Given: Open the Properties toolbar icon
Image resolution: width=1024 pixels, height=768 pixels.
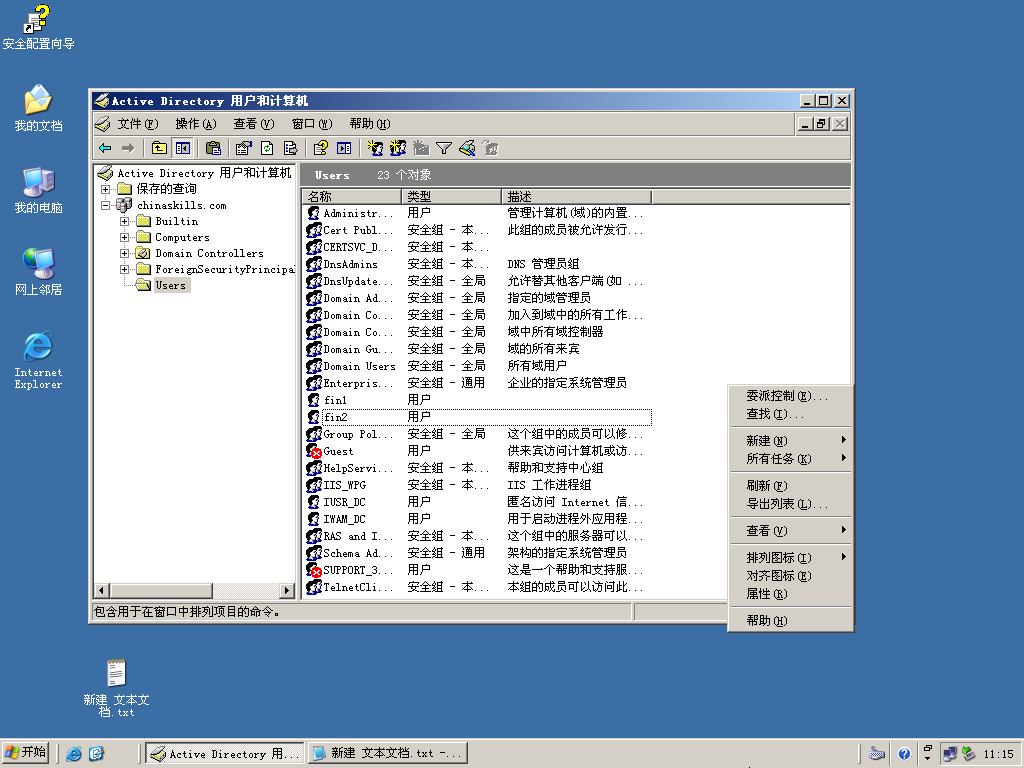Looking at the screenshot, I should [x=244, y=148].
